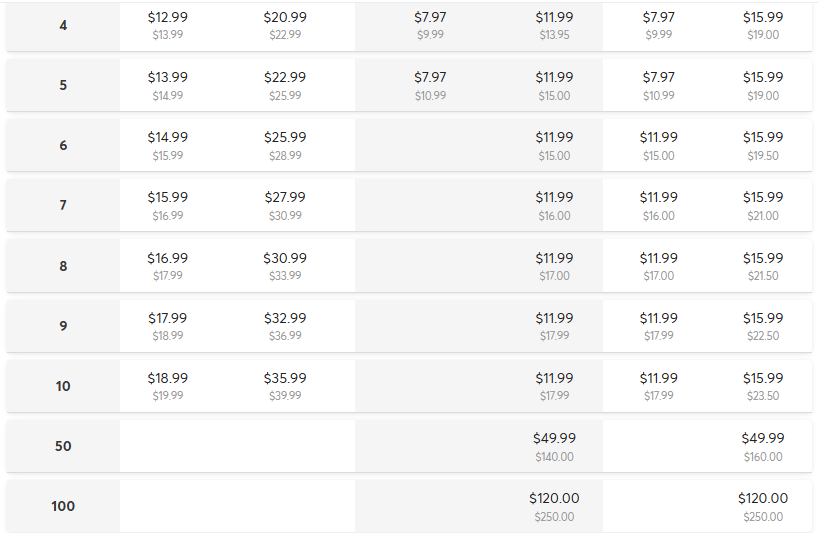Choose $49.99 price discounted from $160.00

pos(763,438)
